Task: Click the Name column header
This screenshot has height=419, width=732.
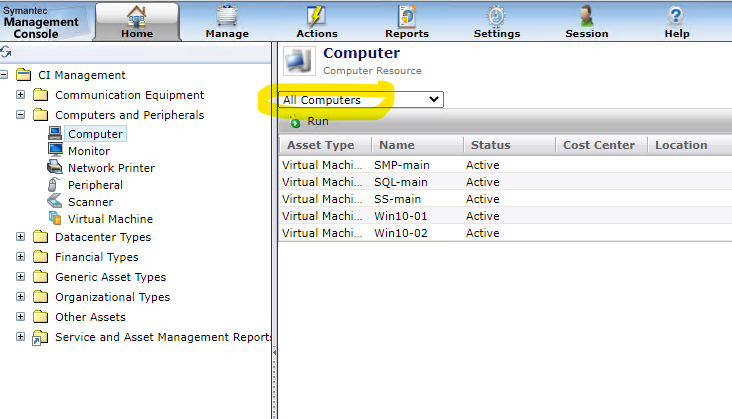Action: (x=397, y=145)
